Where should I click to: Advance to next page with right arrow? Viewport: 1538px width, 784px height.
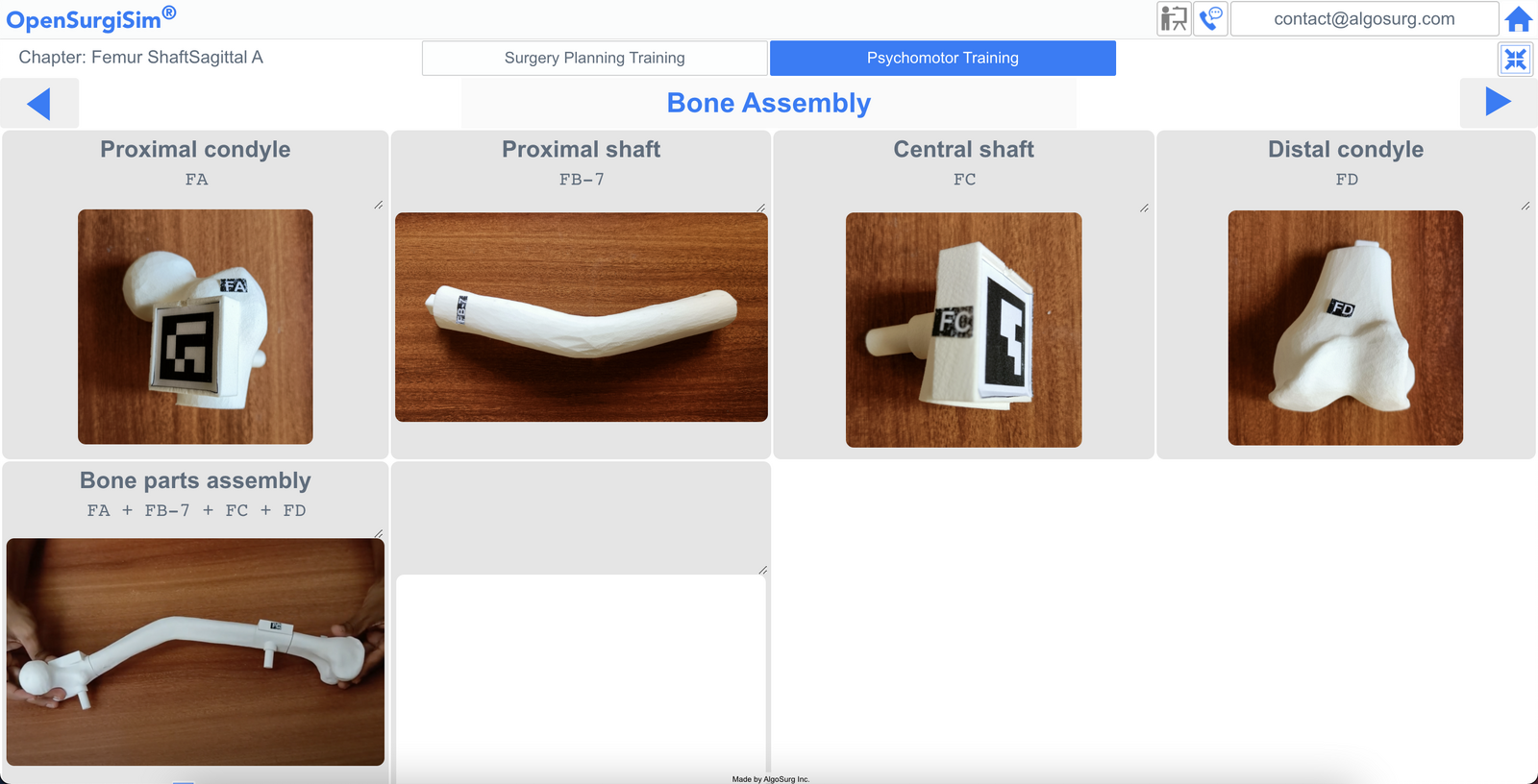coord(1498,102)
